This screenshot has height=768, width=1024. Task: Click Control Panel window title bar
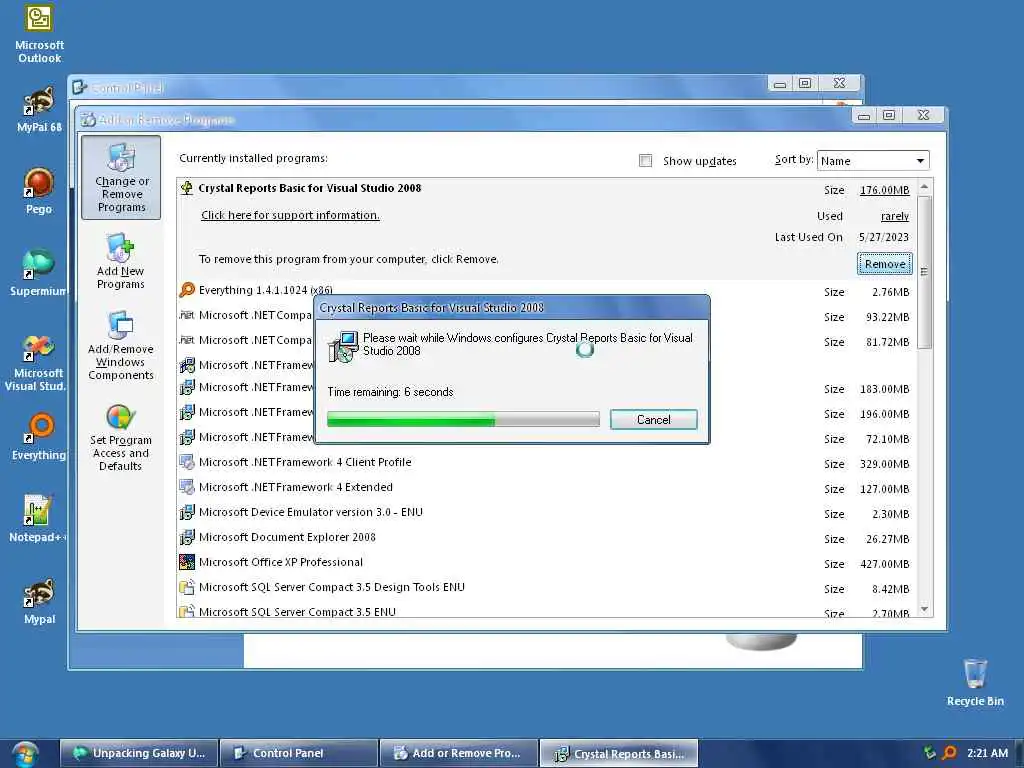pyautogui.click(x=418, y=86)
